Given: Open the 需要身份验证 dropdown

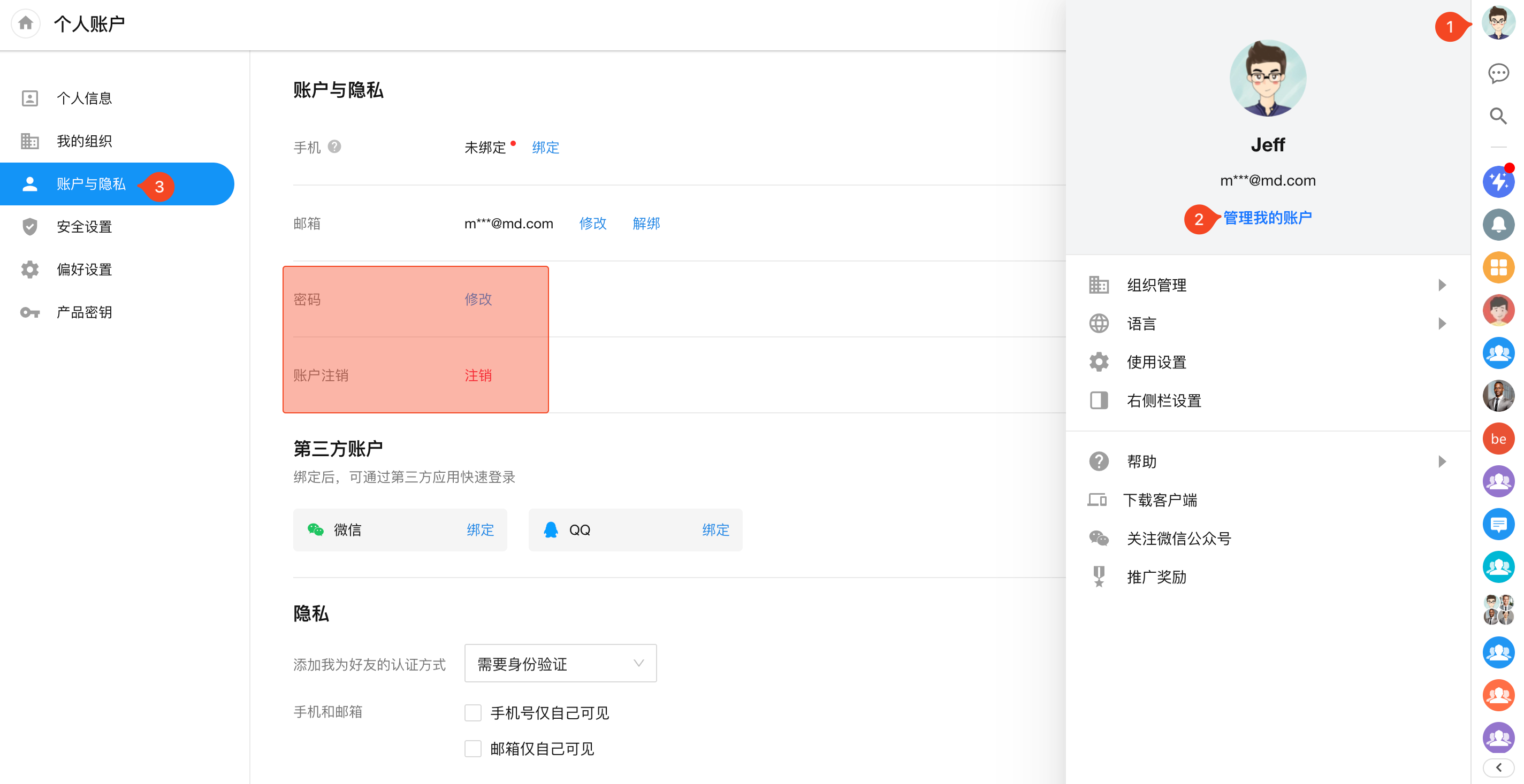Looking at the screenshot, I should point(560,663).
